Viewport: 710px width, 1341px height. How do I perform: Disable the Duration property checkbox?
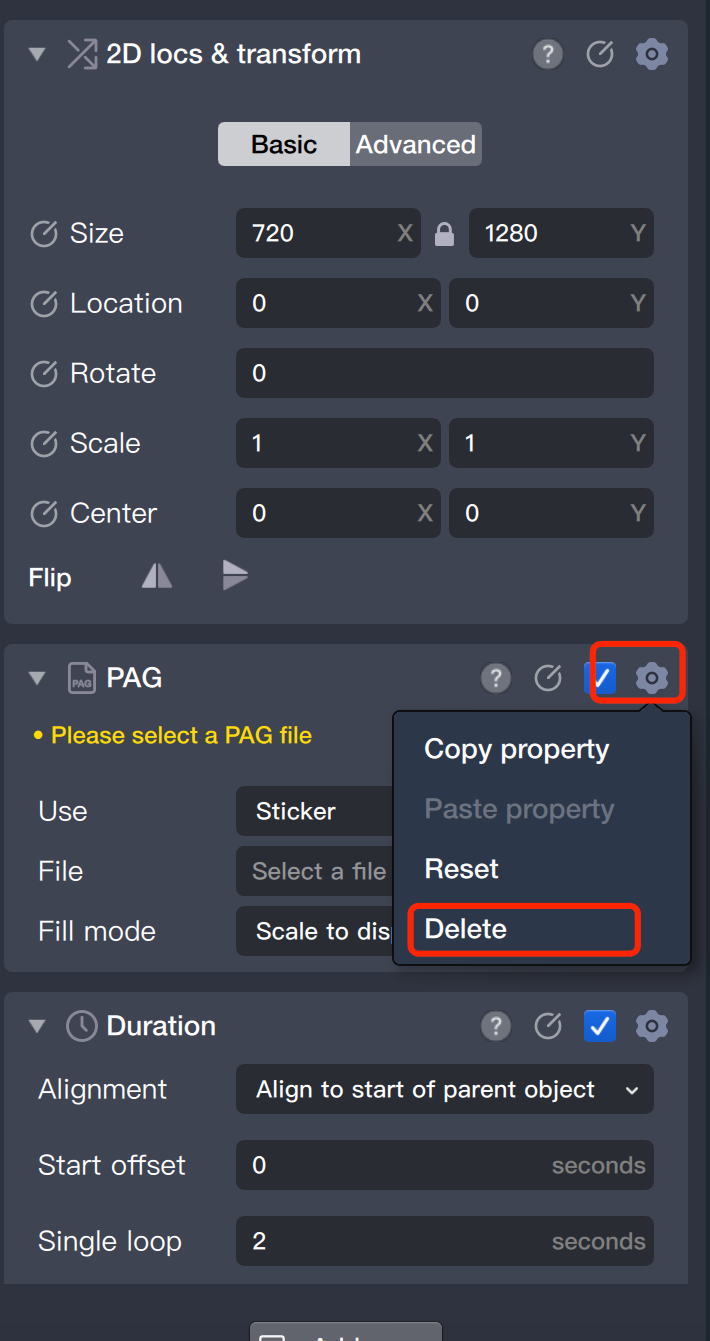(x=600, y=1026)
